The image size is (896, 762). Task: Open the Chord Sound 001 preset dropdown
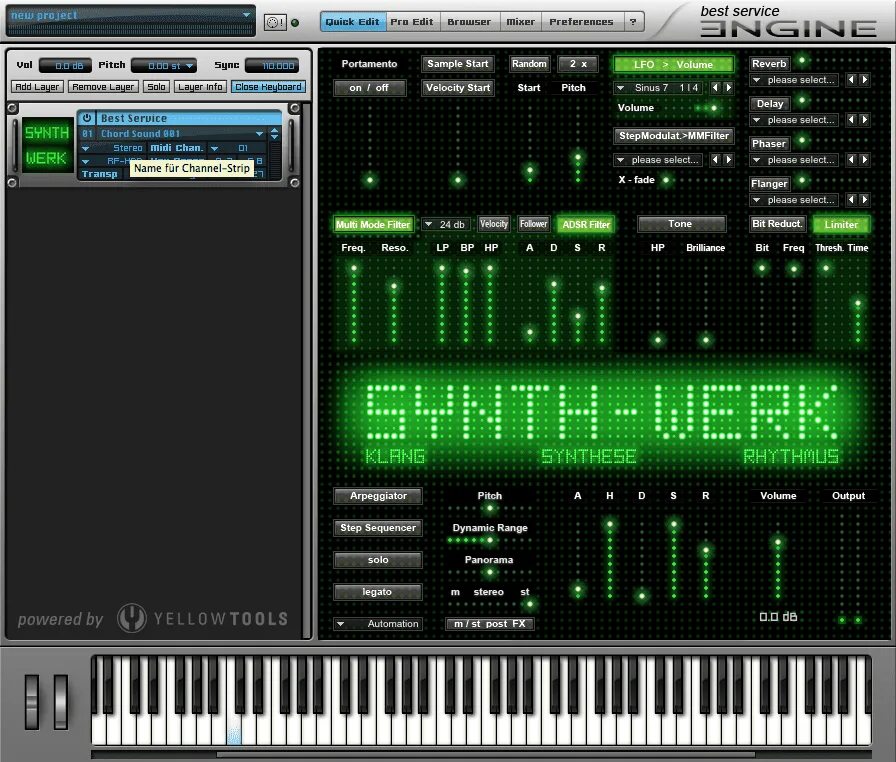pyautogui.click(x=181, y=134)
